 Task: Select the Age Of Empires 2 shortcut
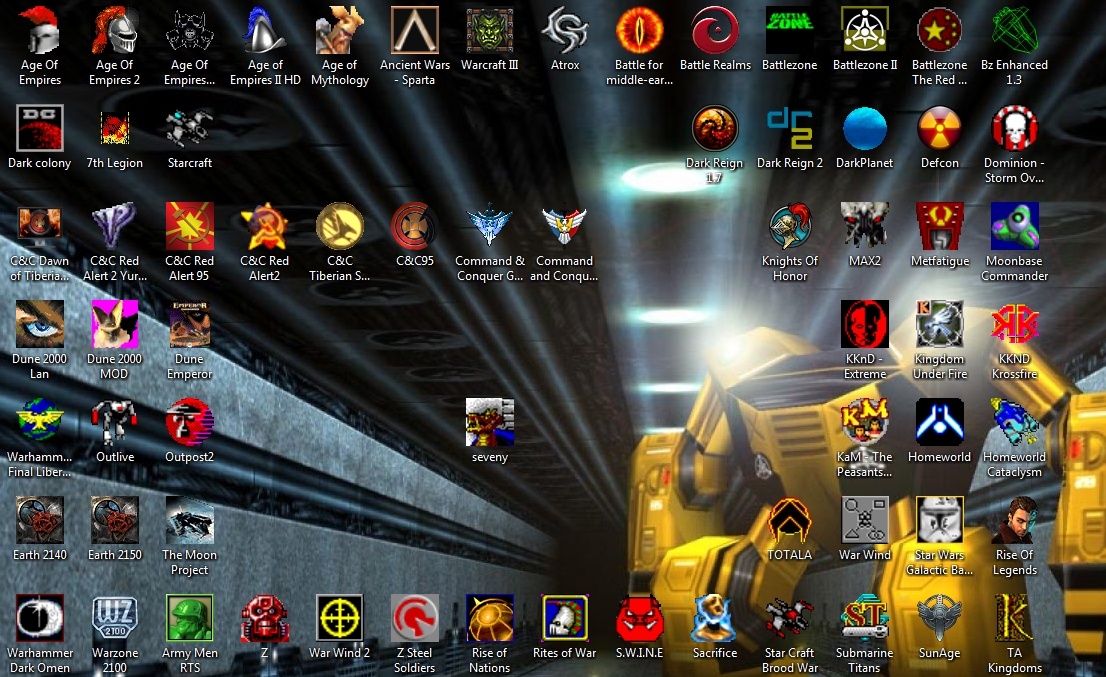coord(114,31)
